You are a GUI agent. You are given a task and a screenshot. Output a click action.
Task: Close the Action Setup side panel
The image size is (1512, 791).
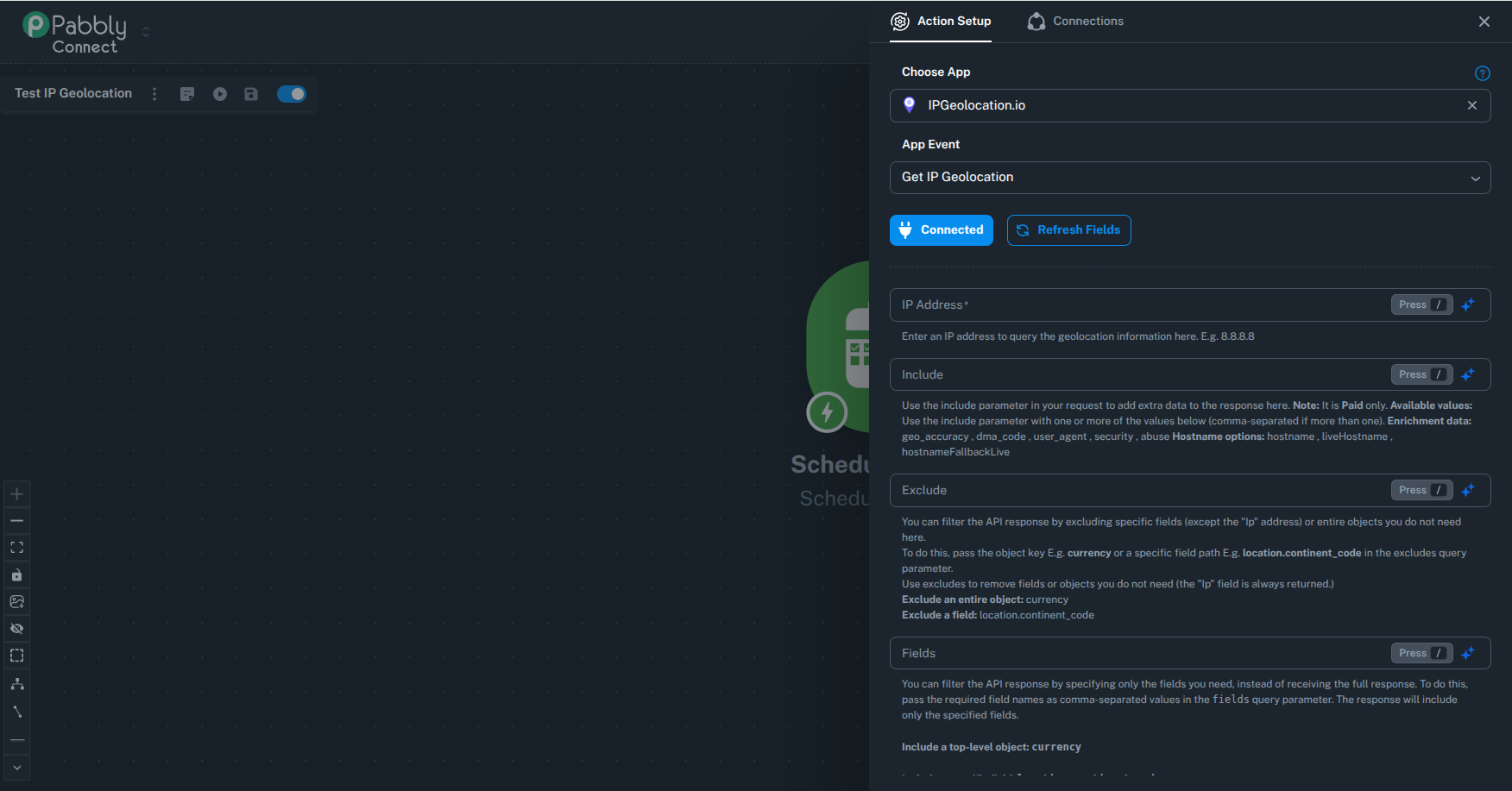[1484, 22]
